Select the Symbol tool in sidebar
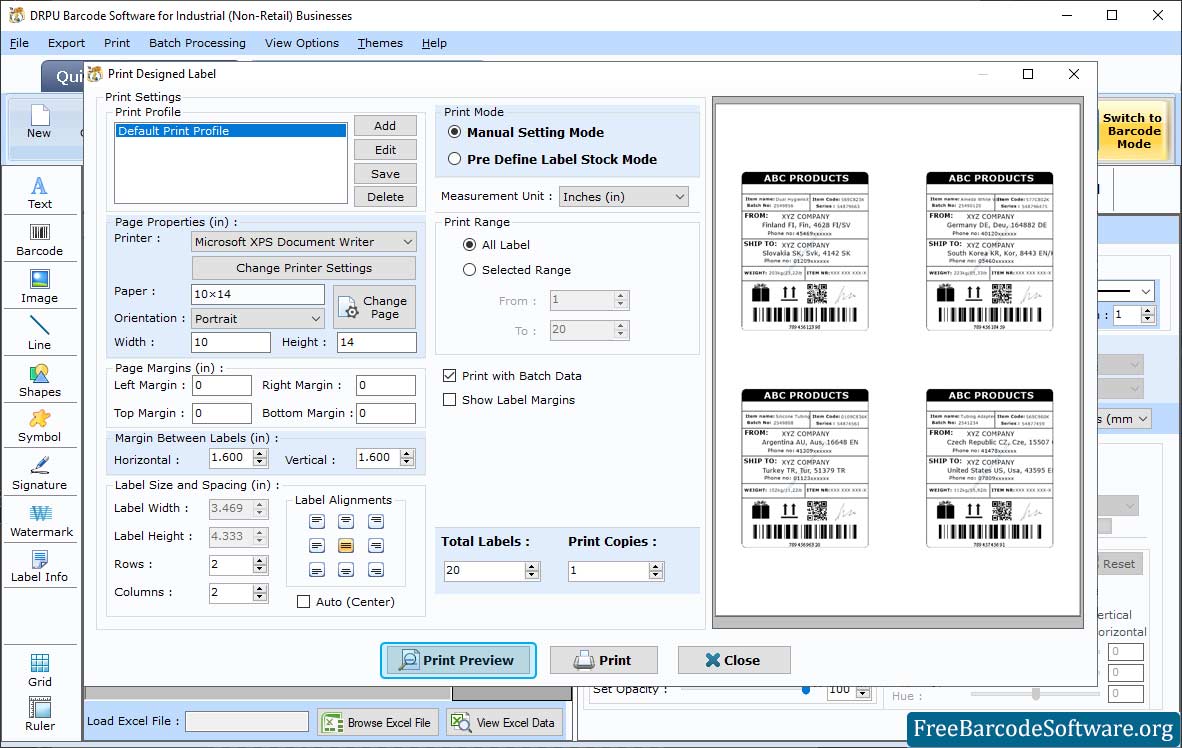This screenshot has width=1182, height=748. pyautogui.click(x=39, y=426)
